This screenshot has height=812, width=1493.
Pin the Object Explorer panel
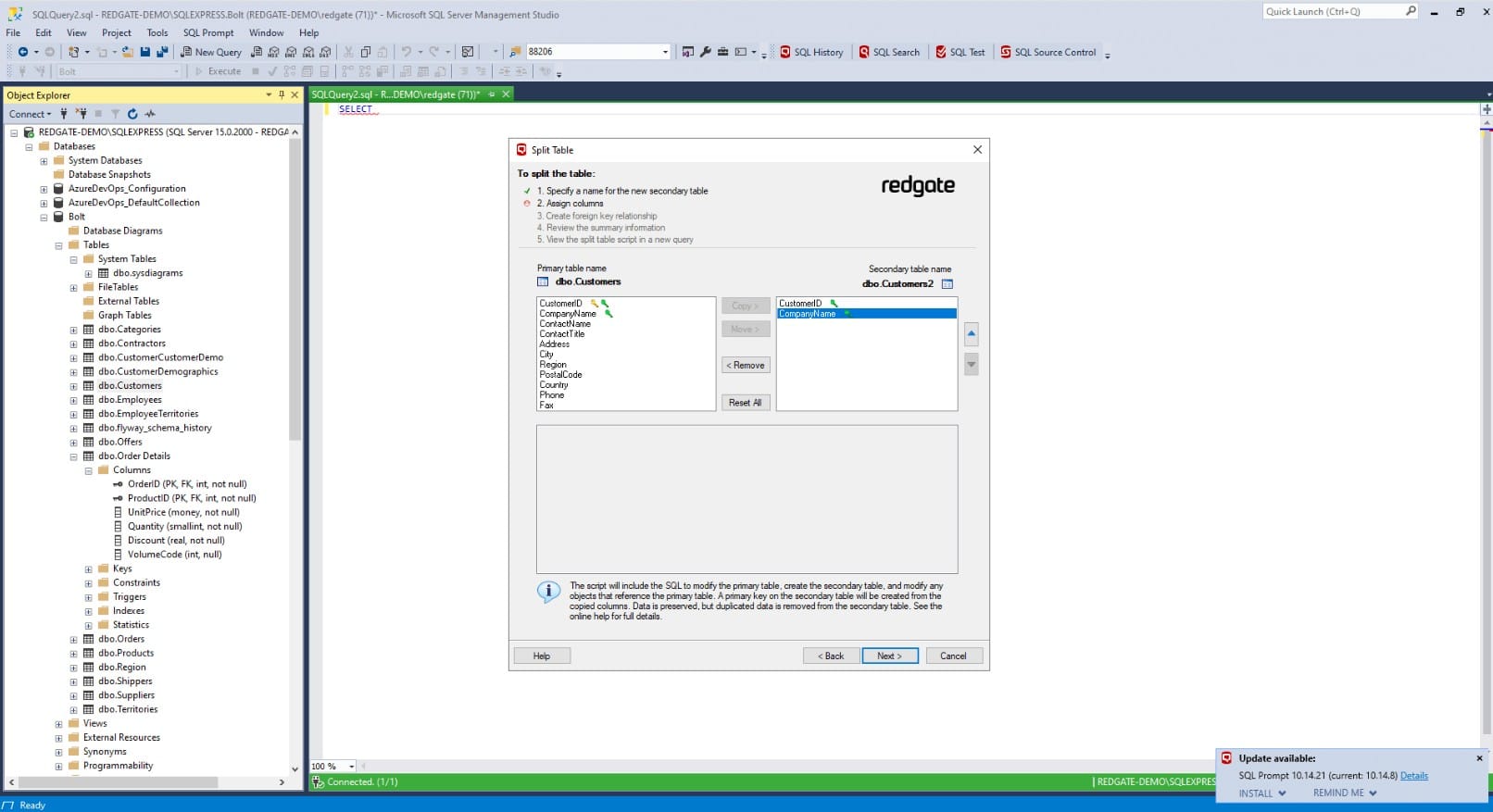(x=282, y=94)
